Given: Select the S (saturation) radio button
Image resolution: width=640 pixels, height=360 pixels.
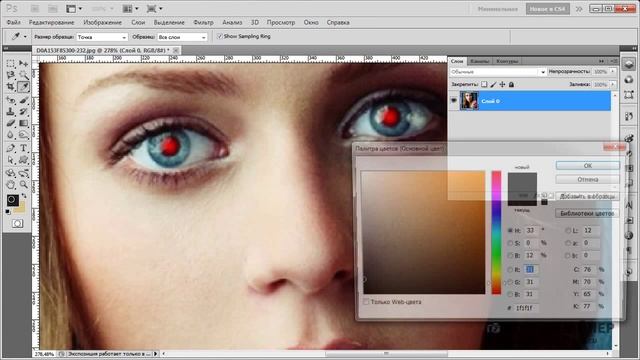Looking at the screenshot, I should pyautogui.click(x=510, y=243).
